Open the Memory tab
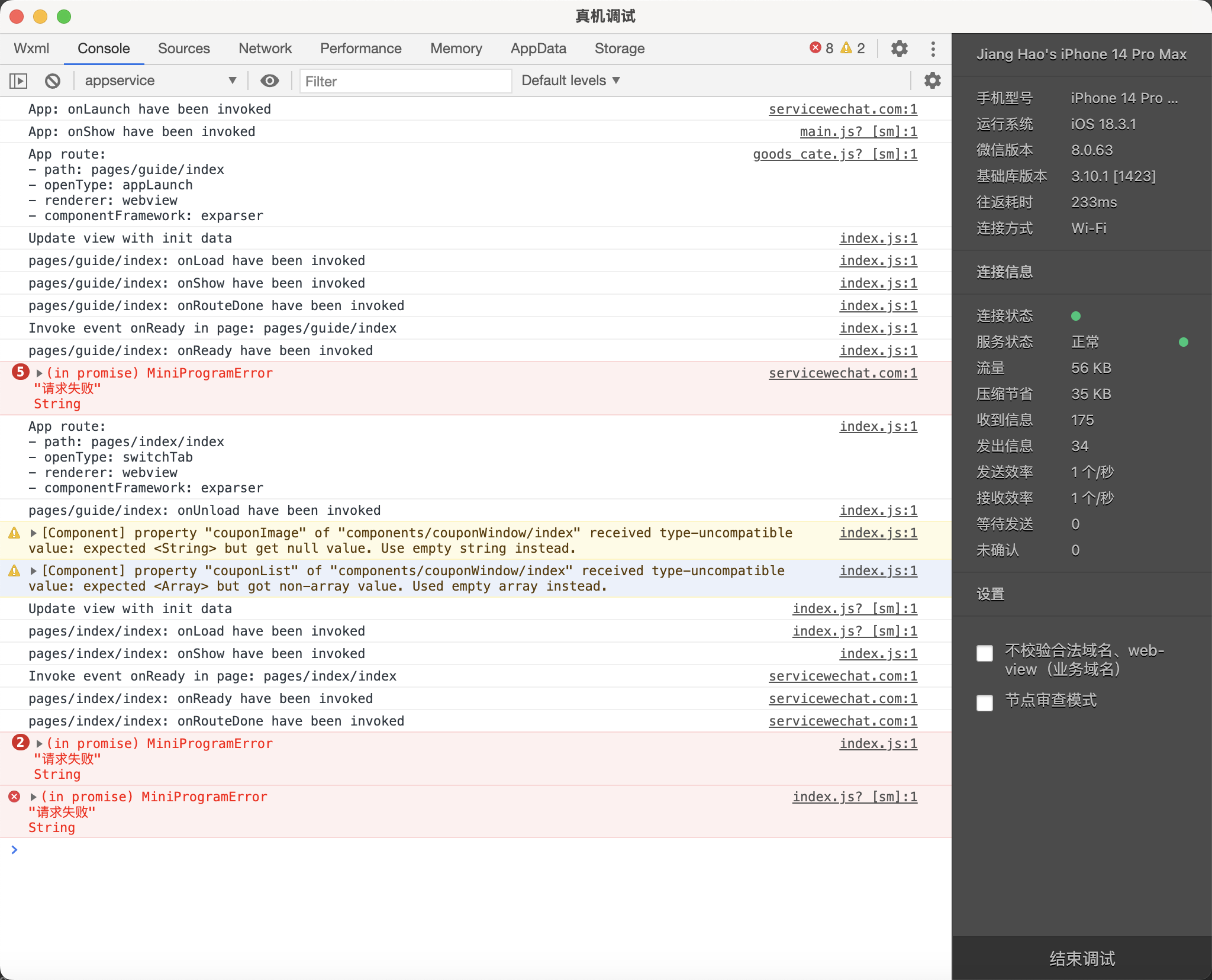 (456, 49)
